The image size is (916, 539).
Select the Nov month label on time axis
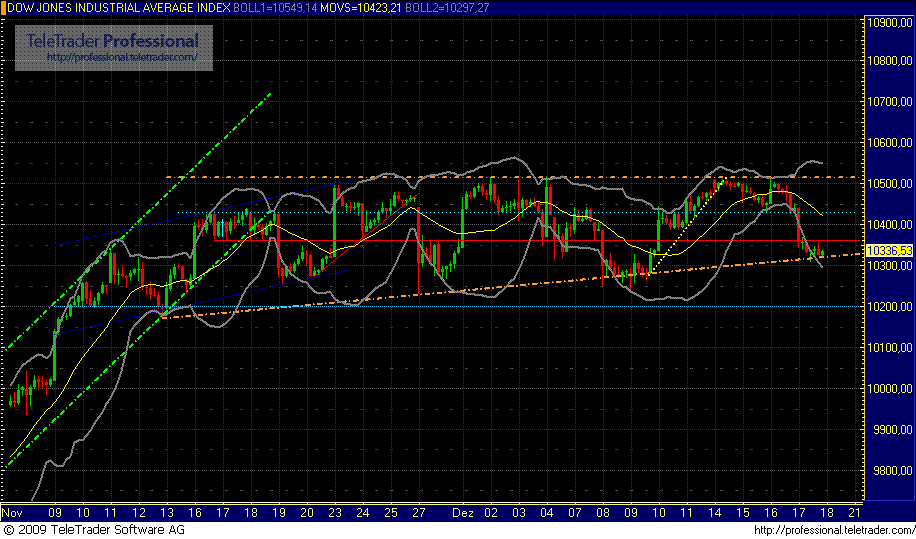pos(12,513)
